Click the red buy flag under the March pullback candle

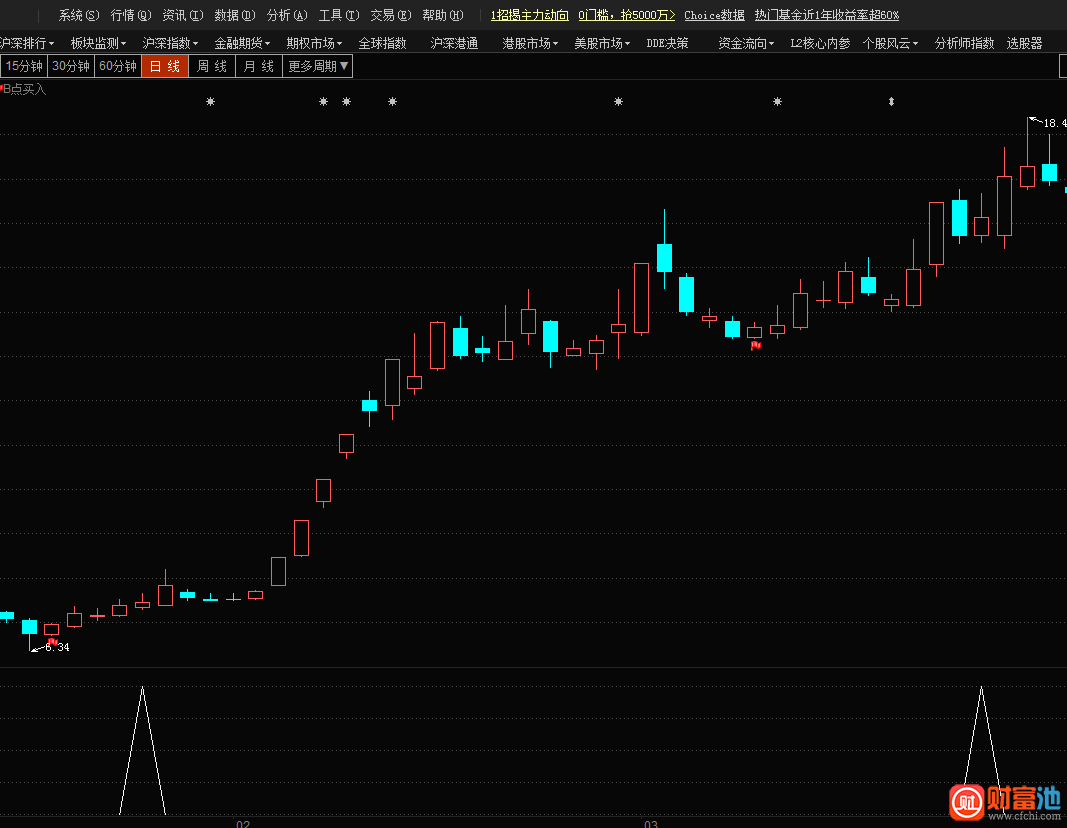click(756, 345)
